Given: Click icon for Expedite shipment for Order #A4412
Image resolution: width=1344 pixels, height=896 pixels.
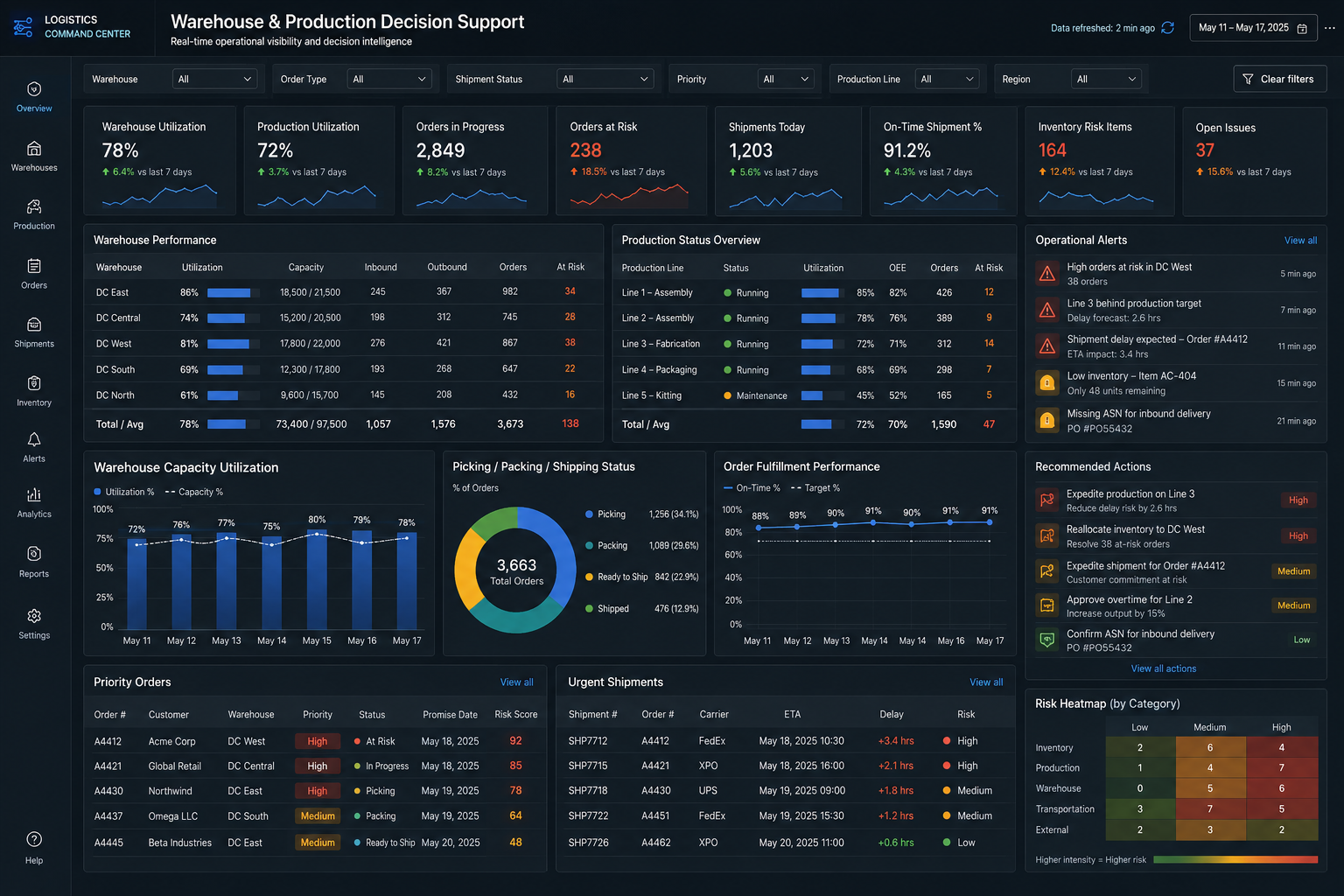Looking at the screenshot, I should click(1046, 571).
